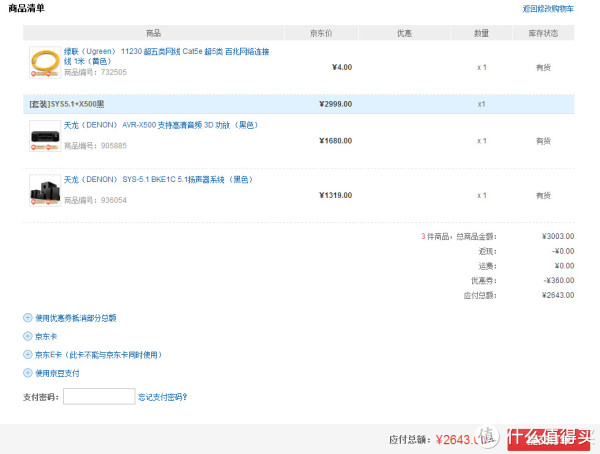Expand the 使用优惠券抵消部分总额 plus icon
Screen dimensions: 600x454
coord(28,318)
